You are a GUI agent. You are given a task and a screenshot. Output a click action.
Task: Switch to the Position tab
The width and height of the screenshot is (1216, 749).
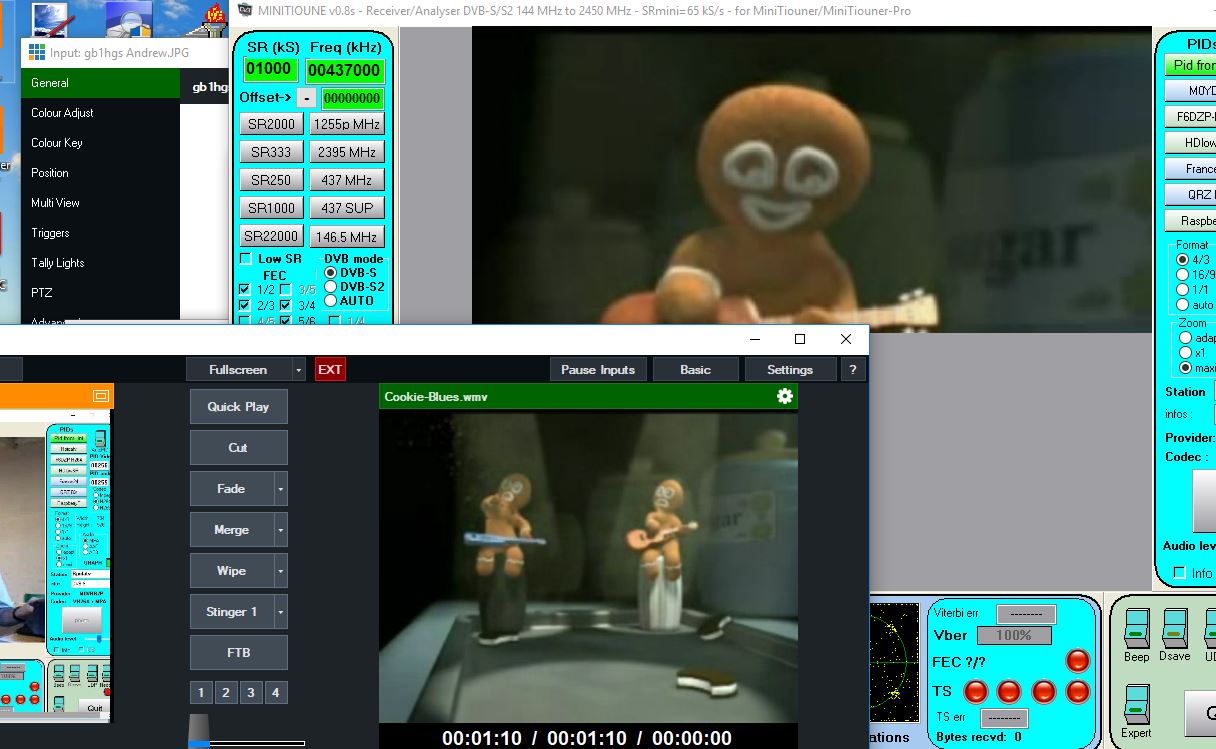tap(100, 173)
